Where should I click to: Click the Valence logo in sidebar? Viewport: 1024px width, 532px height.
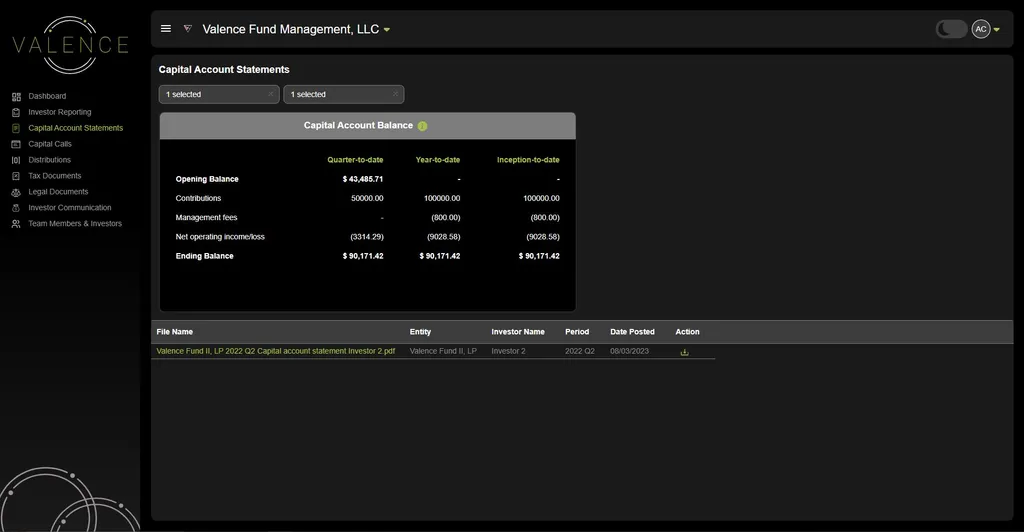70,45
